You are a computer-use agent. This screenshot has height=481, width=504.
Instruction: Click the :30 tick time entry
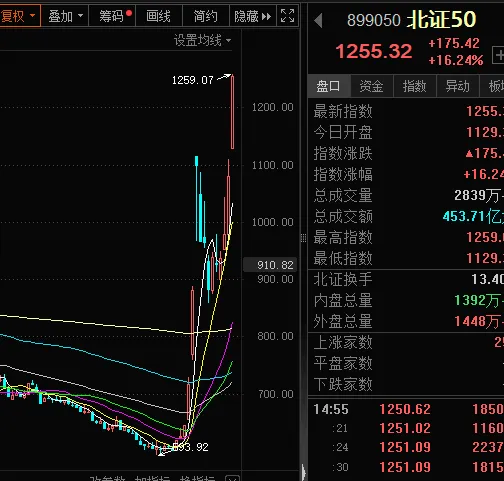(x=340, y=467)
